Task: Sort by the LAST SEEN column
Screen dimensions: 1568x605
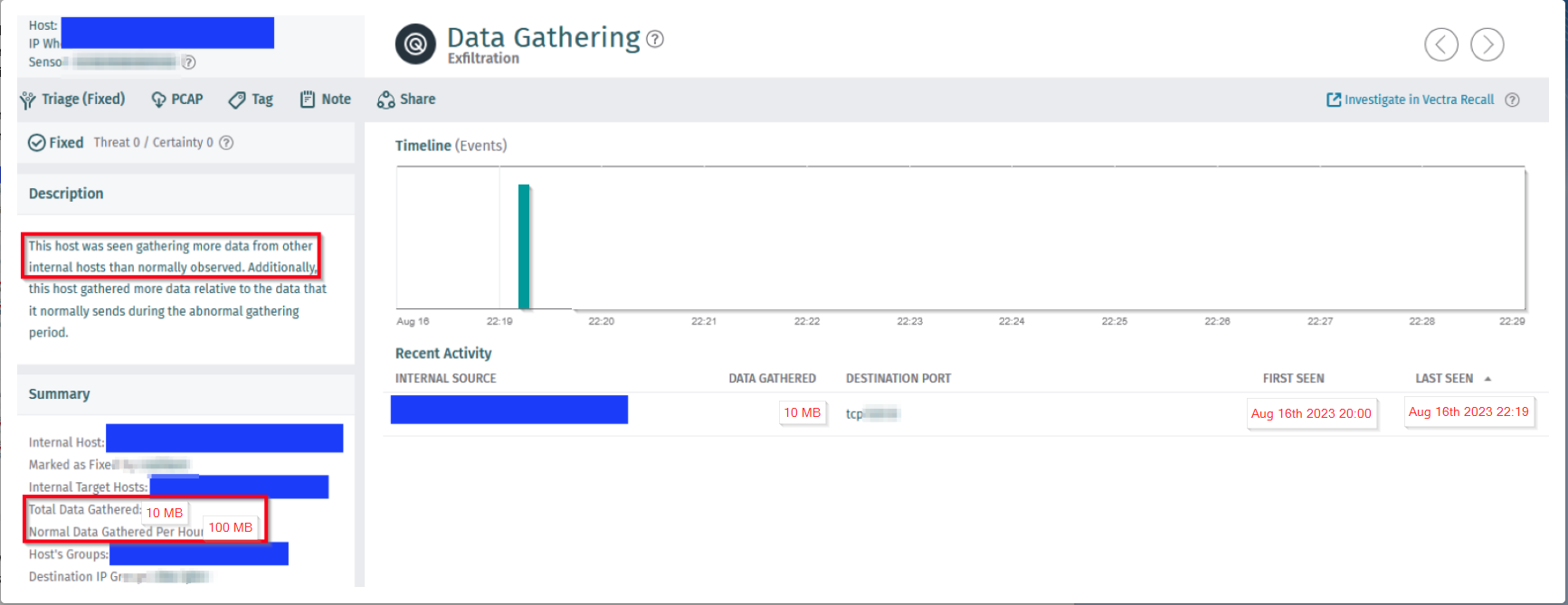Action: [x=1453, y=378]
